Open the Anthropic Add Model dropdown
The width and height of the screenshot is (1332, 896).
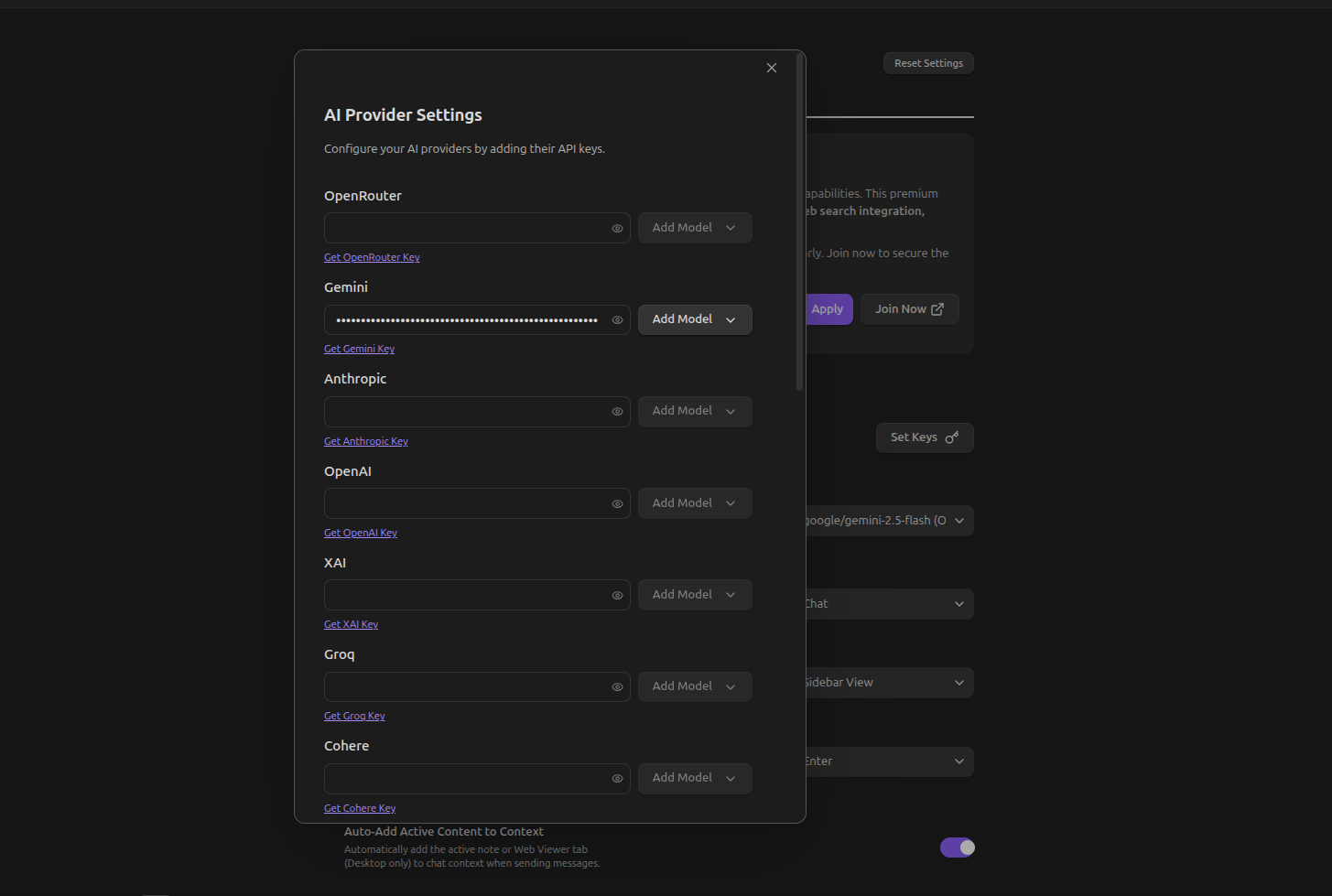[695, 411]
